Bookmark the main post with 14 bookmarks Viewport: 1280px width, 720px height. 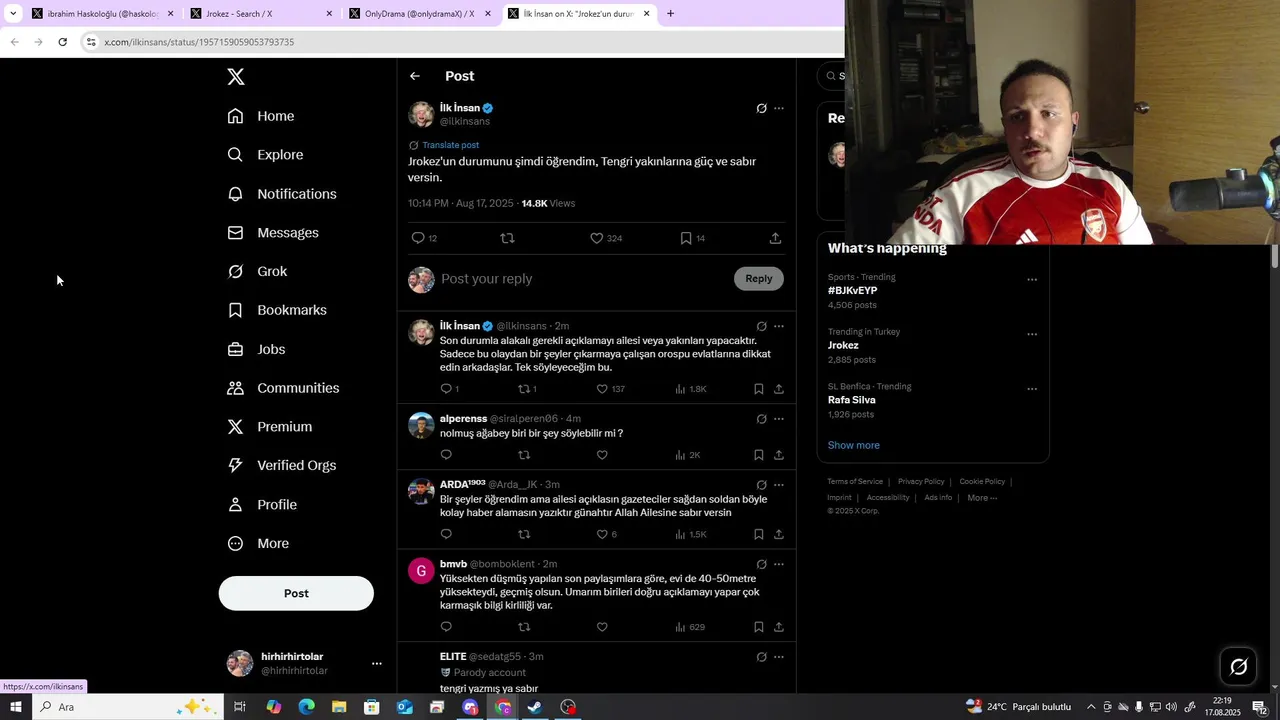[x=692, y=238]
